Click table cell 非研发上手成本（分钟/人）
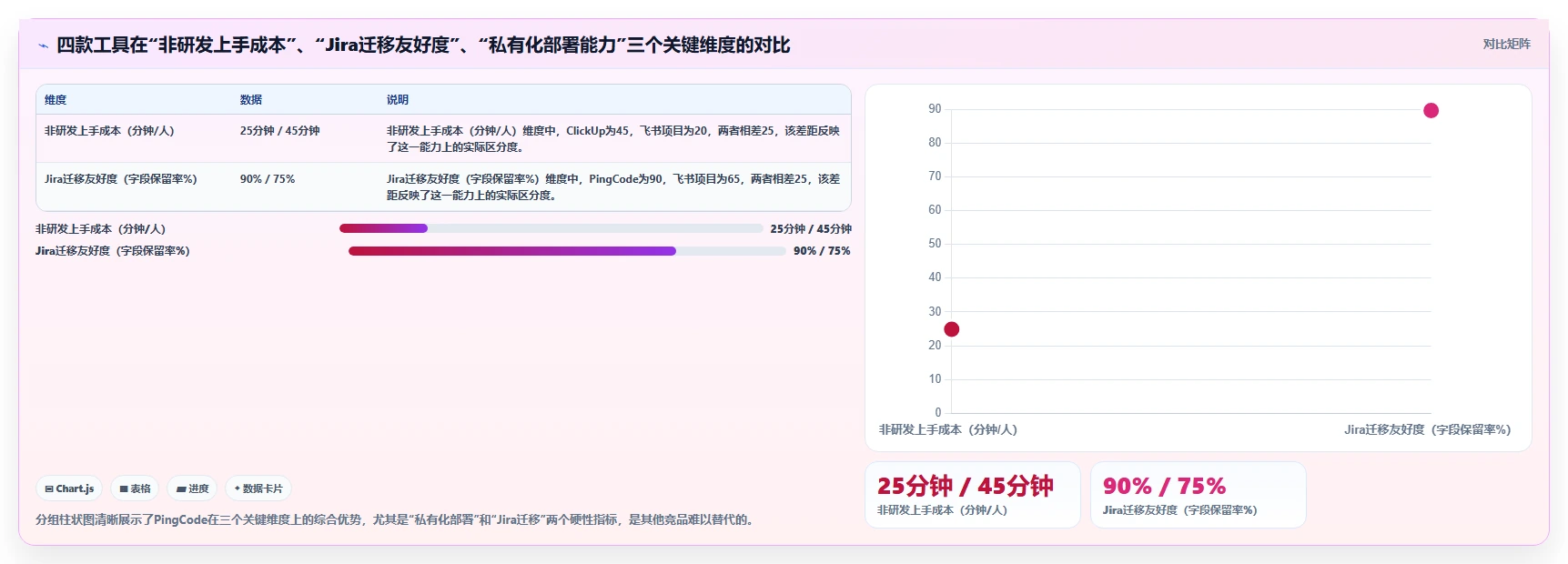The width and height of the screenshot is (1568, 564). (x=109, y=131)
